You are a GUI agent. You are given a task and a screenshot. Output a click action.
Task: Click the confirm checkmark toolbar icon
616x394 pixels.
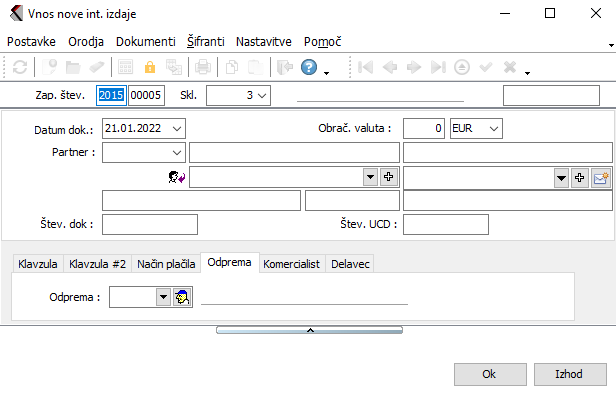[x=486, y=67]
